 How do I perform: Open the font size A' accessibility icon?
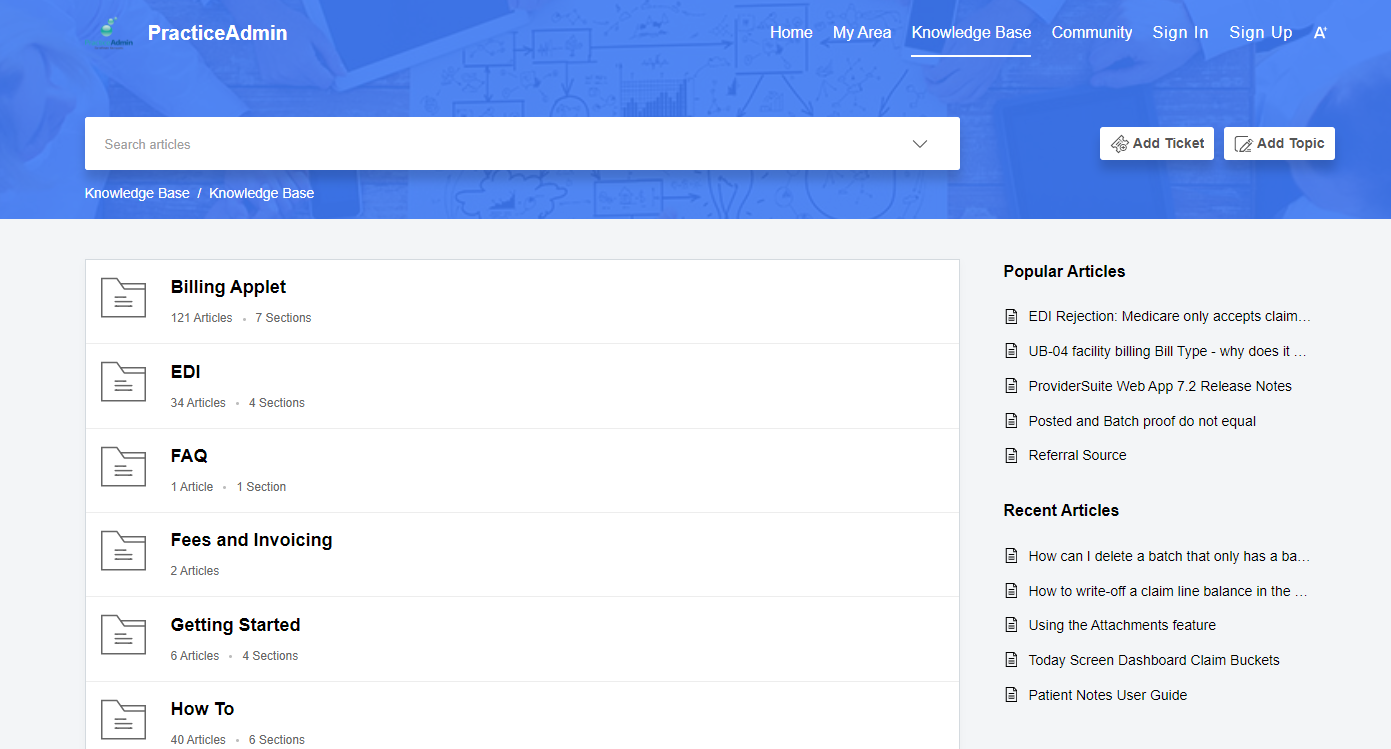[1320, 33]
